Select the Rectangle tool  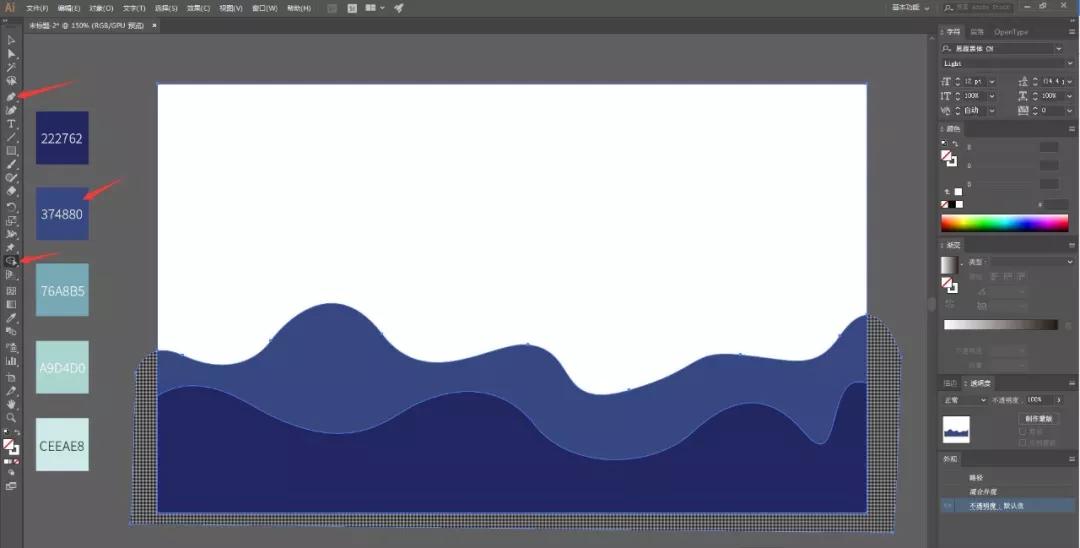click(11, 151)
